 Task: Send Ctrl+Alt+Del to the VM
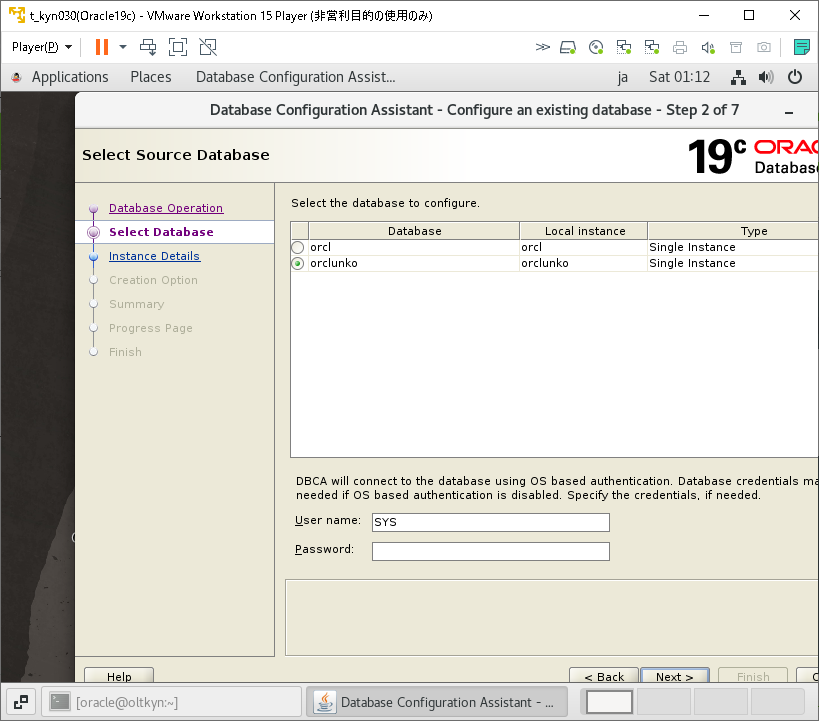point(148,47)
